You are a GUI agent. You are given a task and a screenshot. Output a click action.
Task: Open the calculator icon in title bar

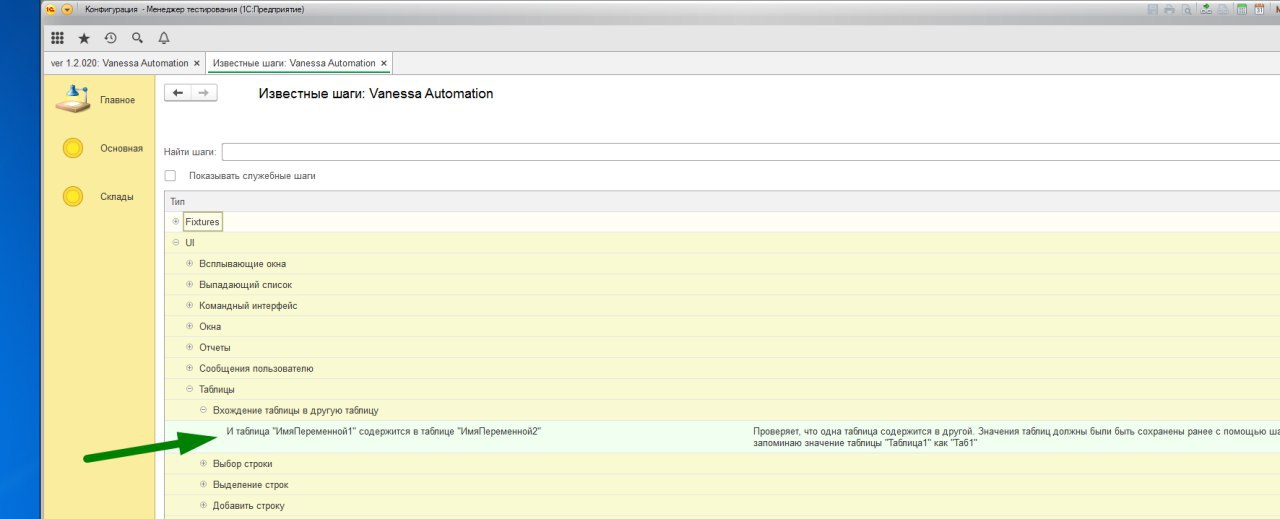click(x=1241, y=9)
